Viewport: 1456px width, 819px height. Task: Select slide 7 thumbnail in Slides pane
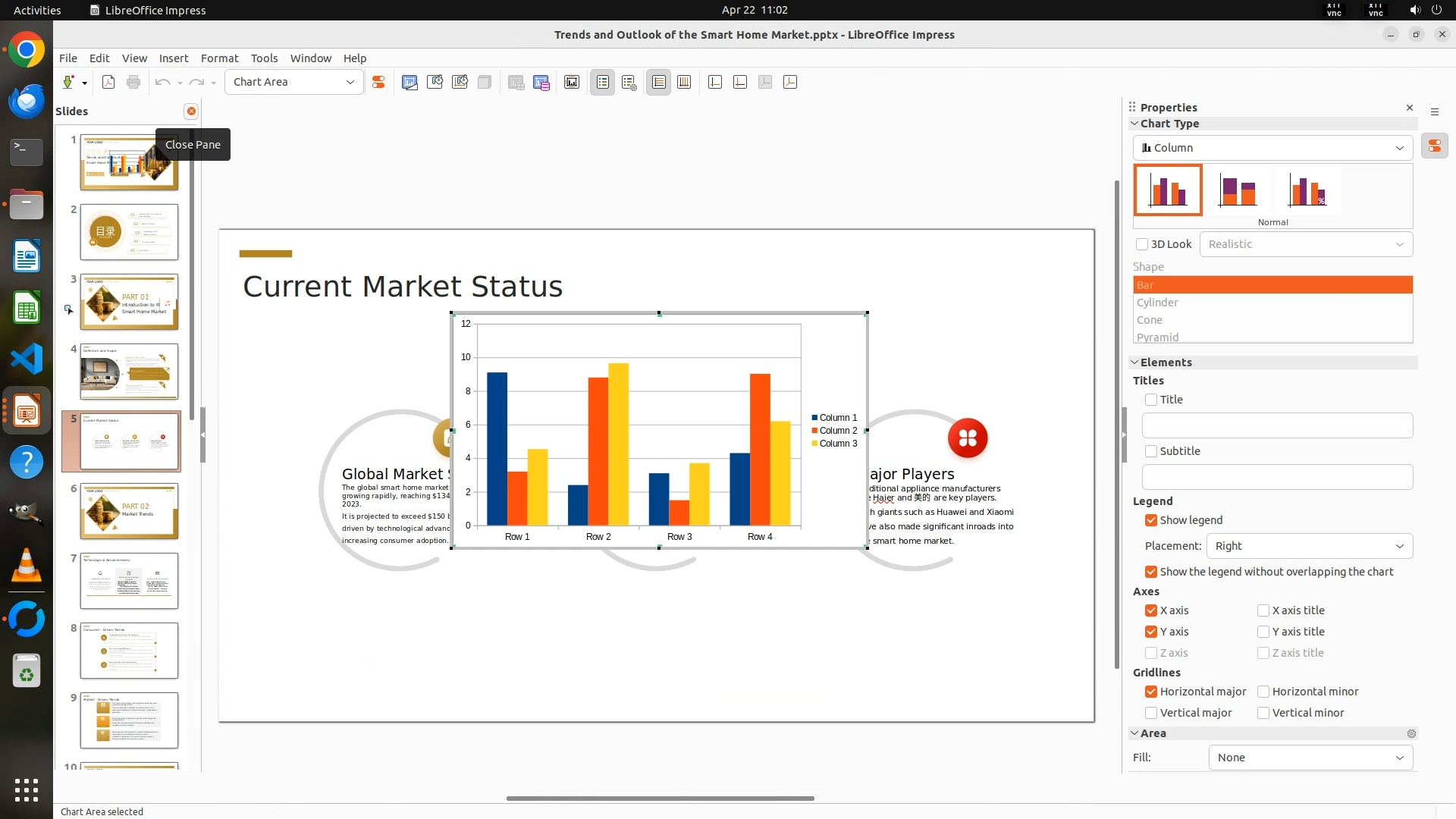(129, 581)
